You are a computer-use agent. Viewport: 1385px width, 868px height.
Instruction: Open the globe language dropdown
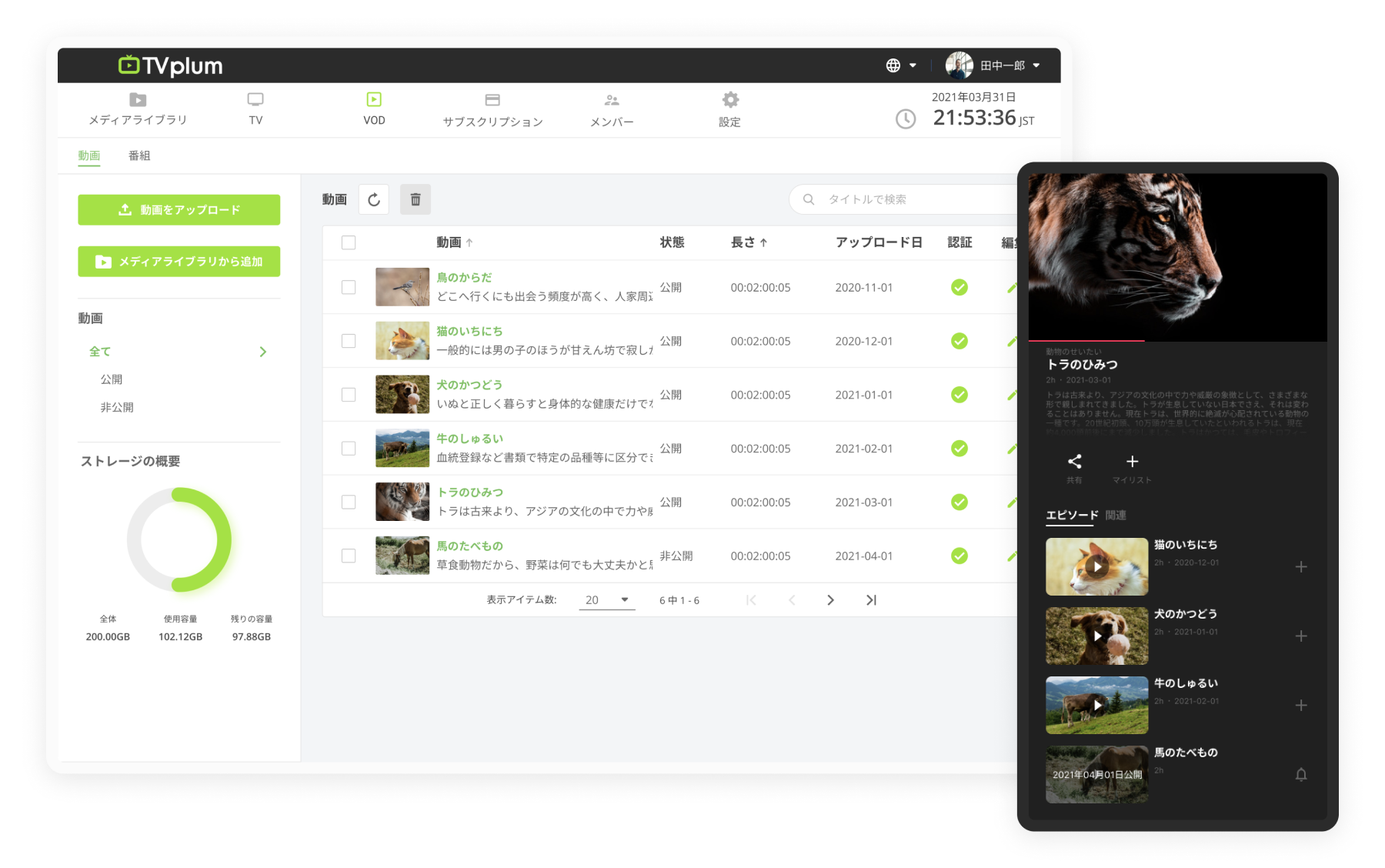click(900, 65)
